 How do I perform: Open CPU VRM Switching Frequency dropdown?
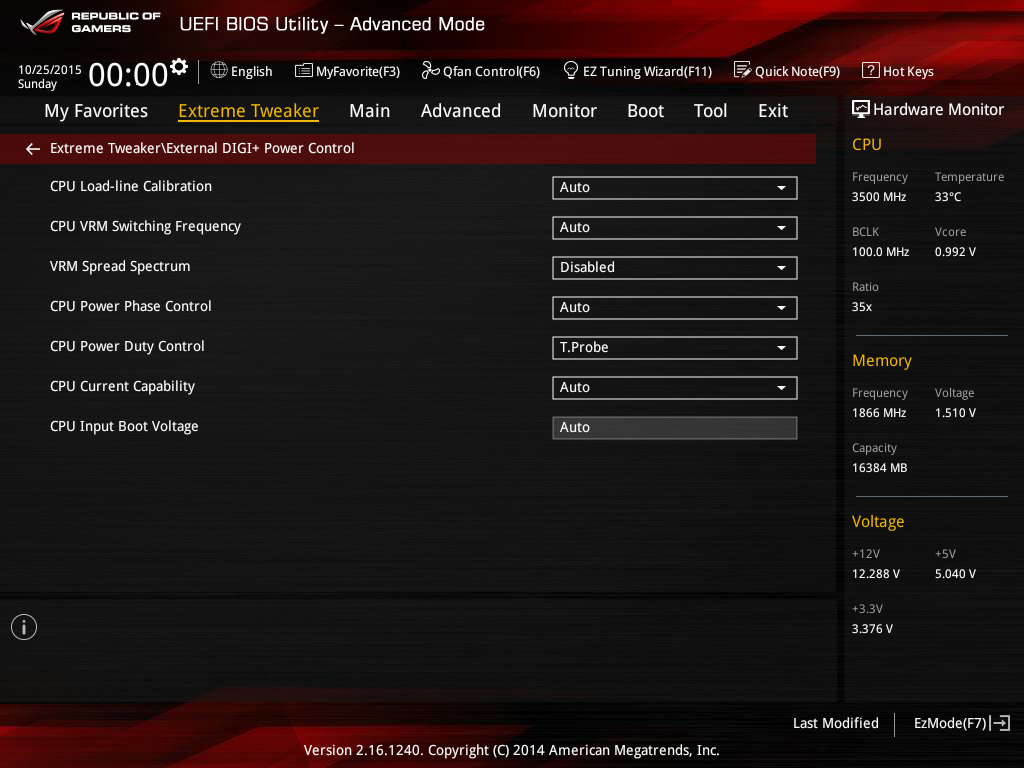click(675, 227)
